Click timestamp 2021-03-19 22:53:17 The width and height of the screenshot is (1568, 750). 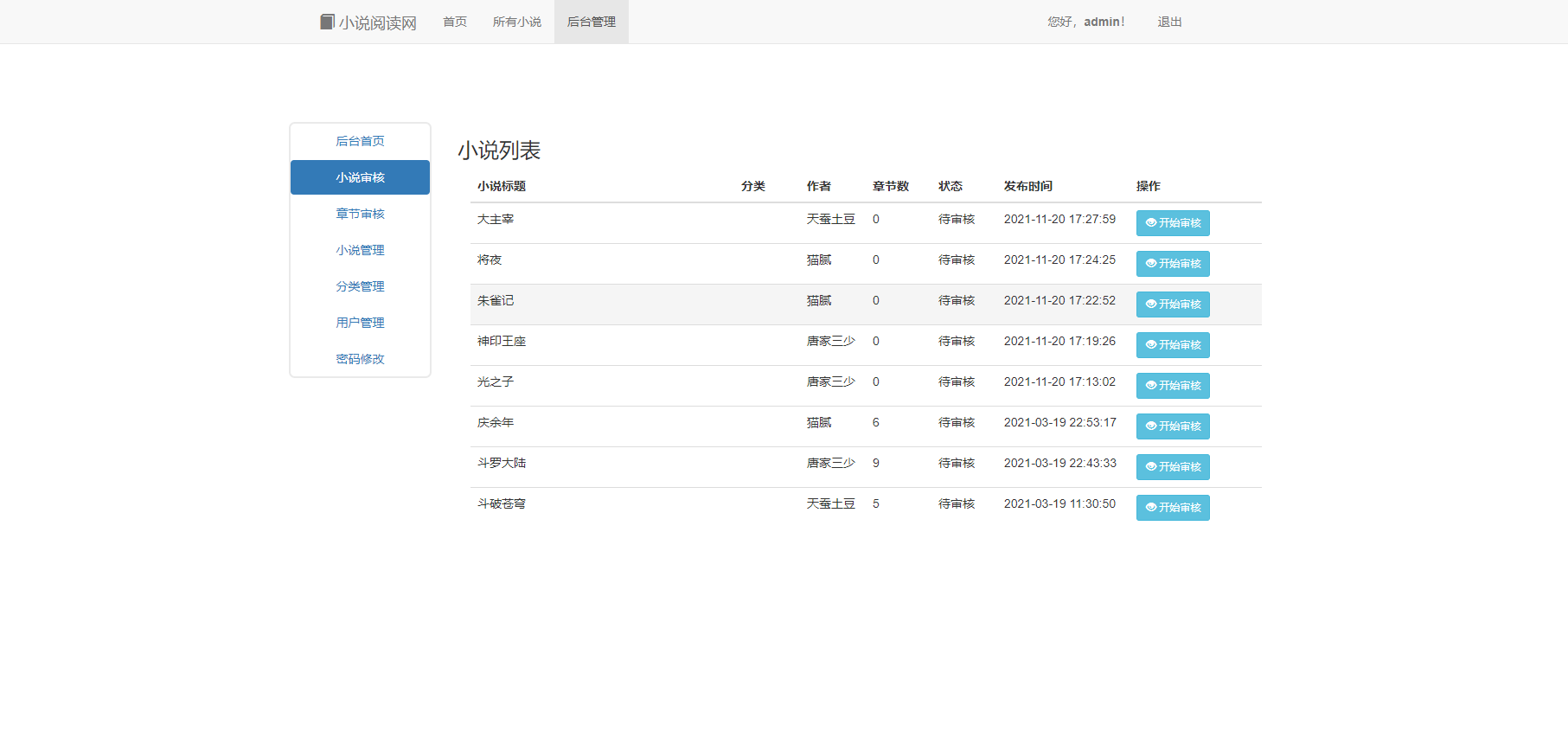(x=1060, y=423)
